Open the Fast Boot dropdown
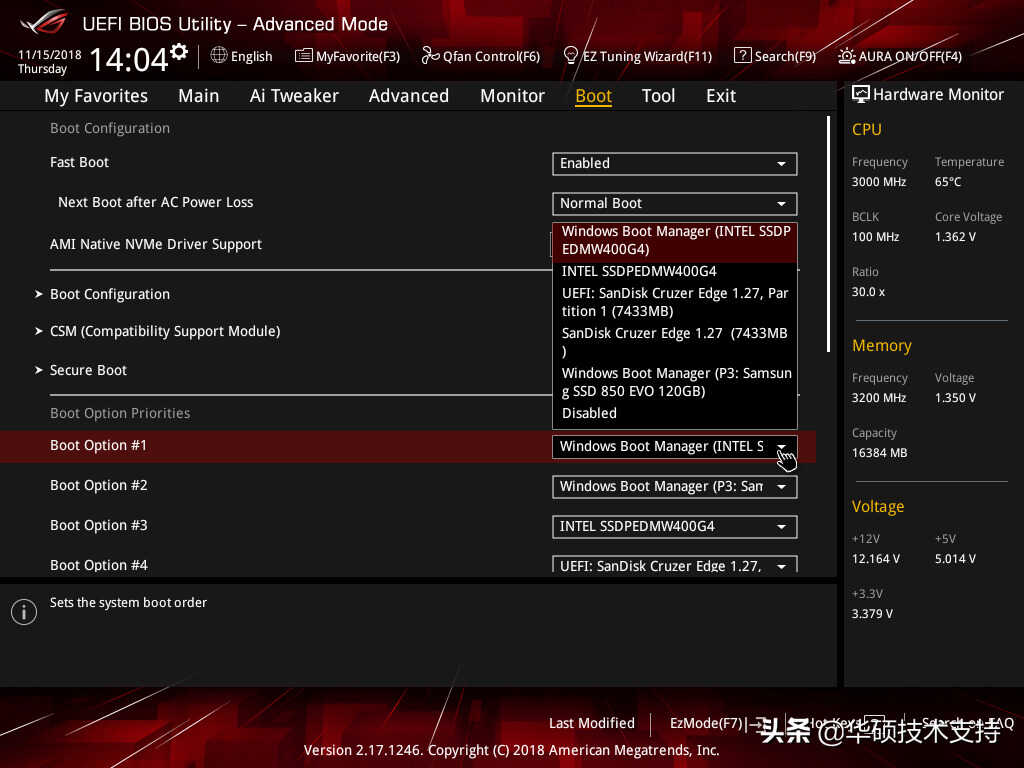This screenshot has height=768, width=1024. pyautogui.click(x=675, y=163)
